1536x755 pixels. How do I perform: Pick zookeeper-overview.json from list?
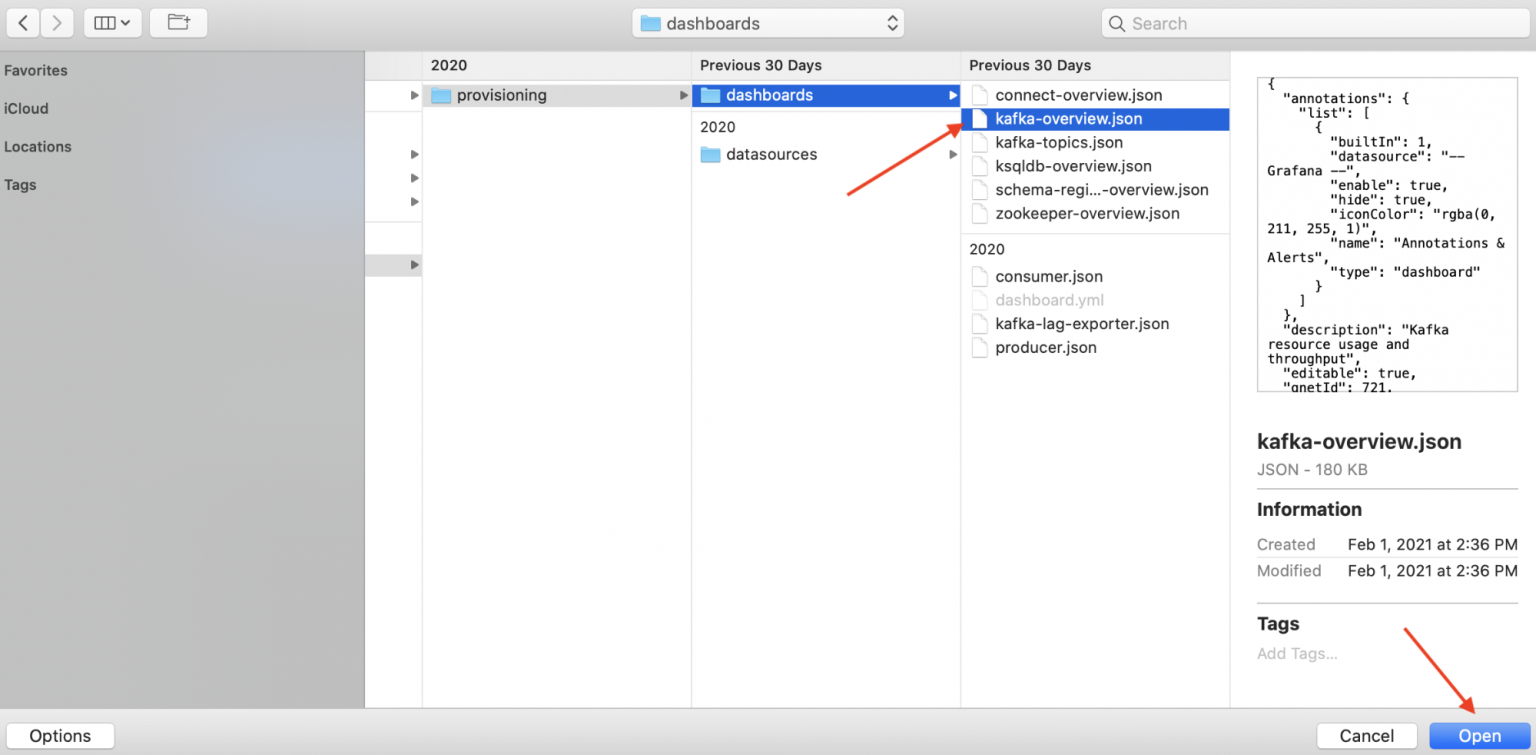coord(1087,213)
